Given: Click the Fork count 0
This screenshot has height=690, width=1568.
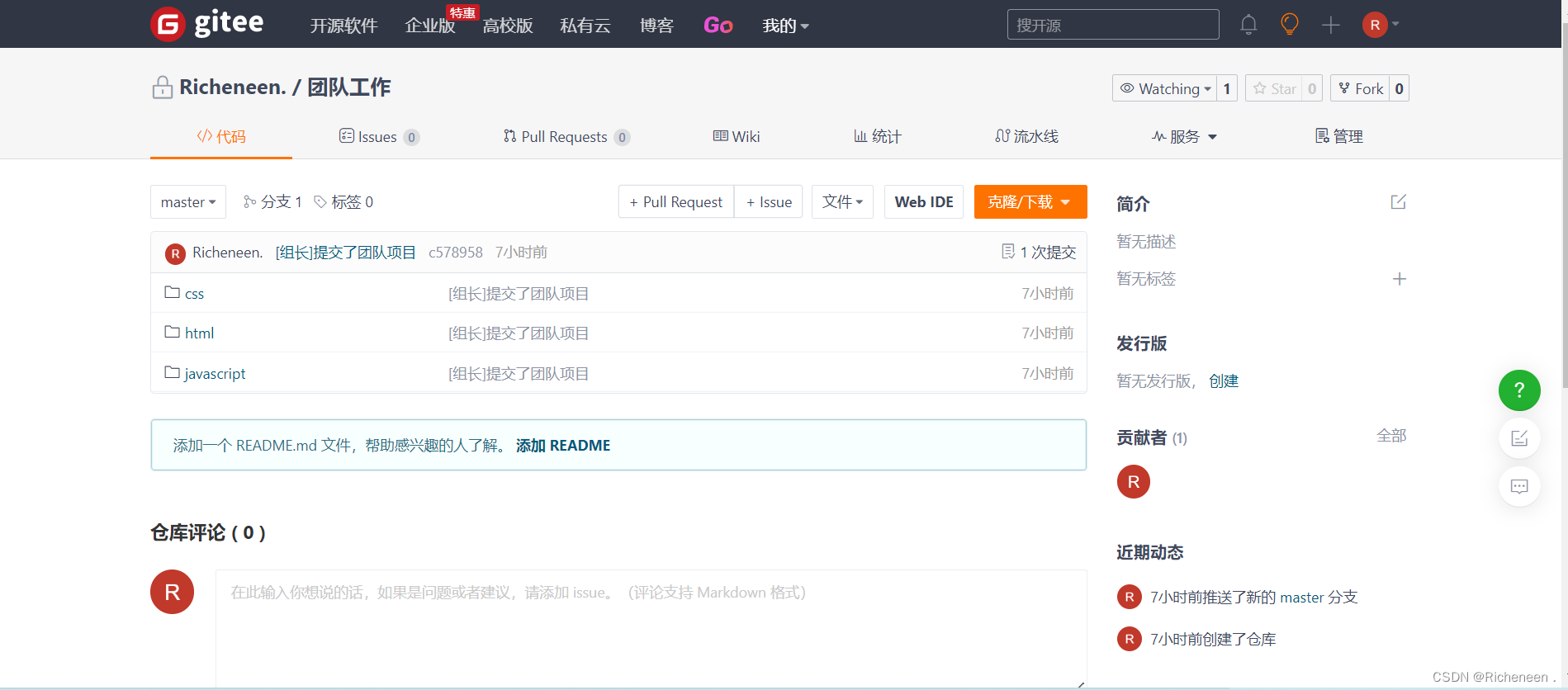Looking at the screenshot, I should point(1399,88).
